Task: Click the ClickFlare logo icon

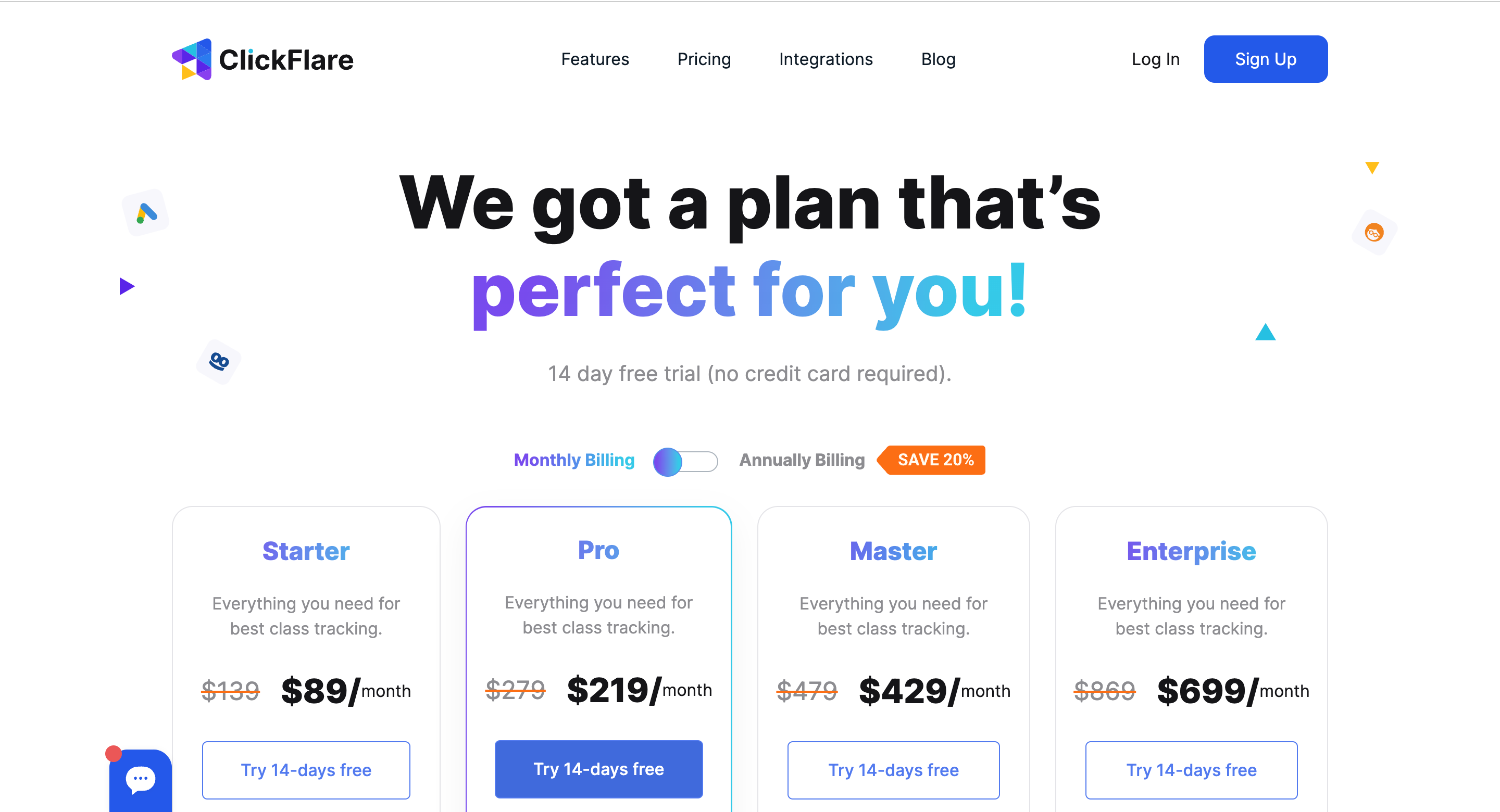Action: coord(192,59)
